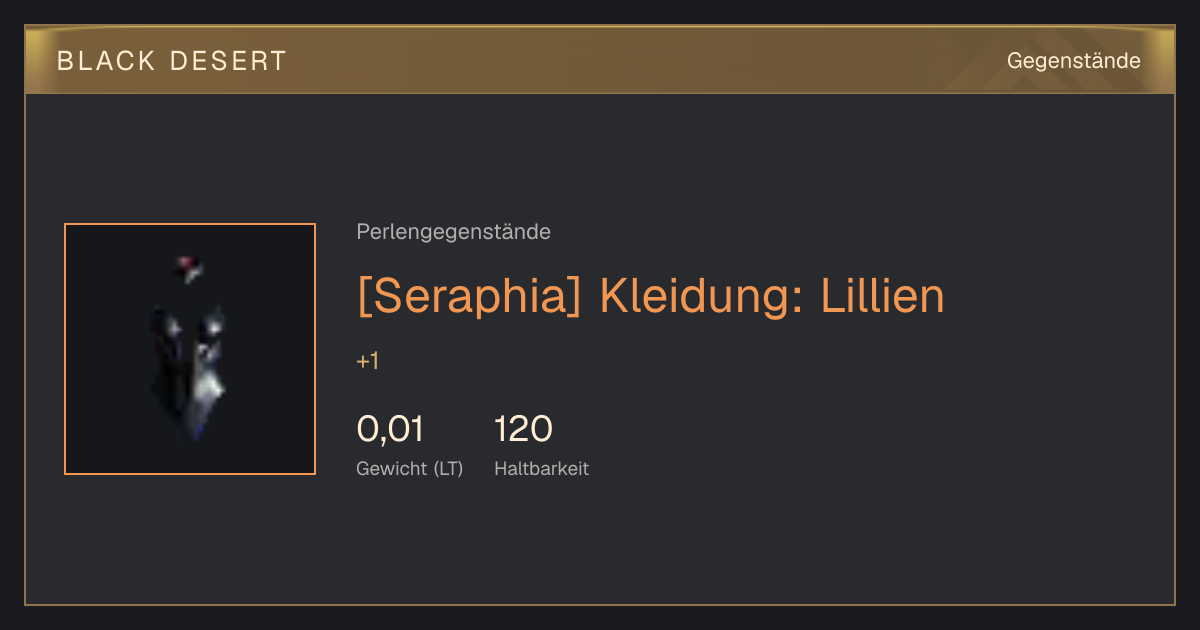
Task: Select the +1 enhancement level indicator
Action: coord(368,361)
